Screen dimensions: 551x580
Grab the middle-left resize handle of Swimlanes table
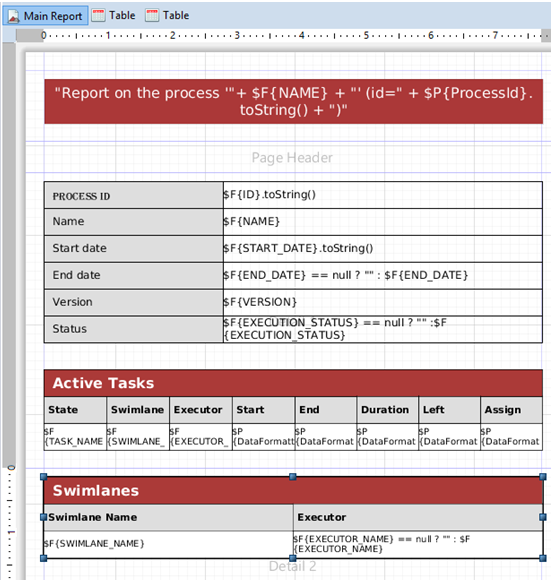(x=44, y=517)
